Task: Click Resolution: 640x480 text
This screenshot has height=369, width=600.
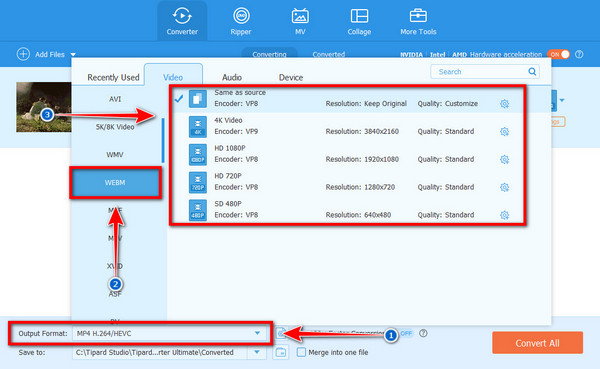Action: point(358,215)
